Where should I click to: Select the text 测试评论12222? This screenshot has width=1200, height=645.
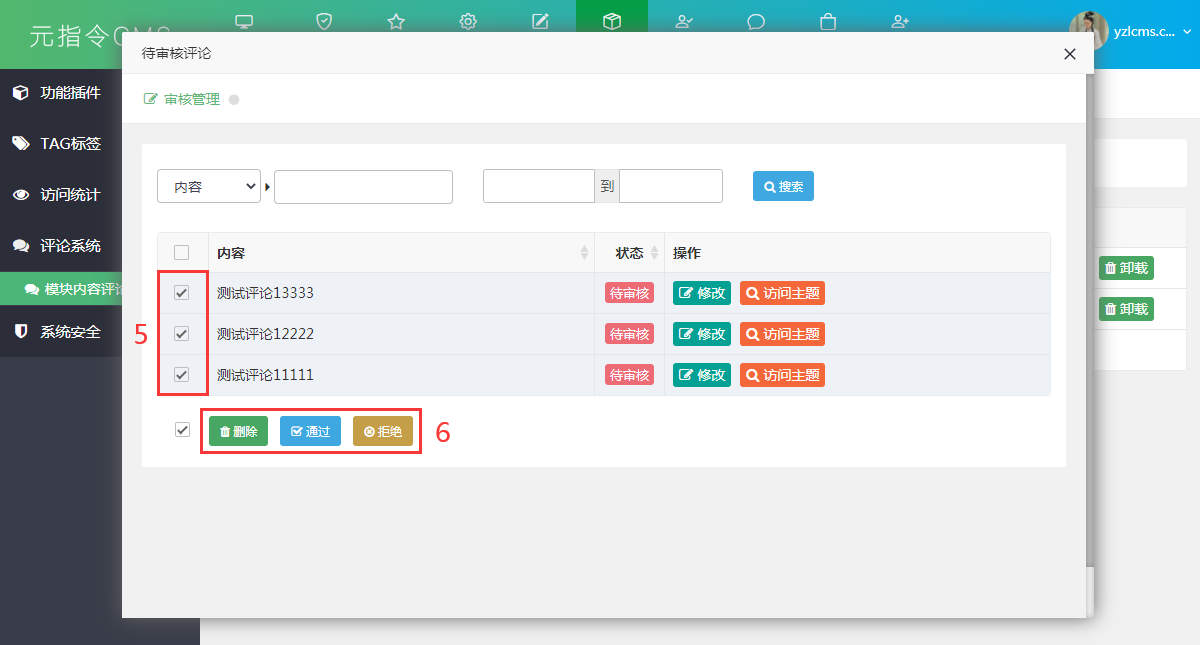[265, 334]
